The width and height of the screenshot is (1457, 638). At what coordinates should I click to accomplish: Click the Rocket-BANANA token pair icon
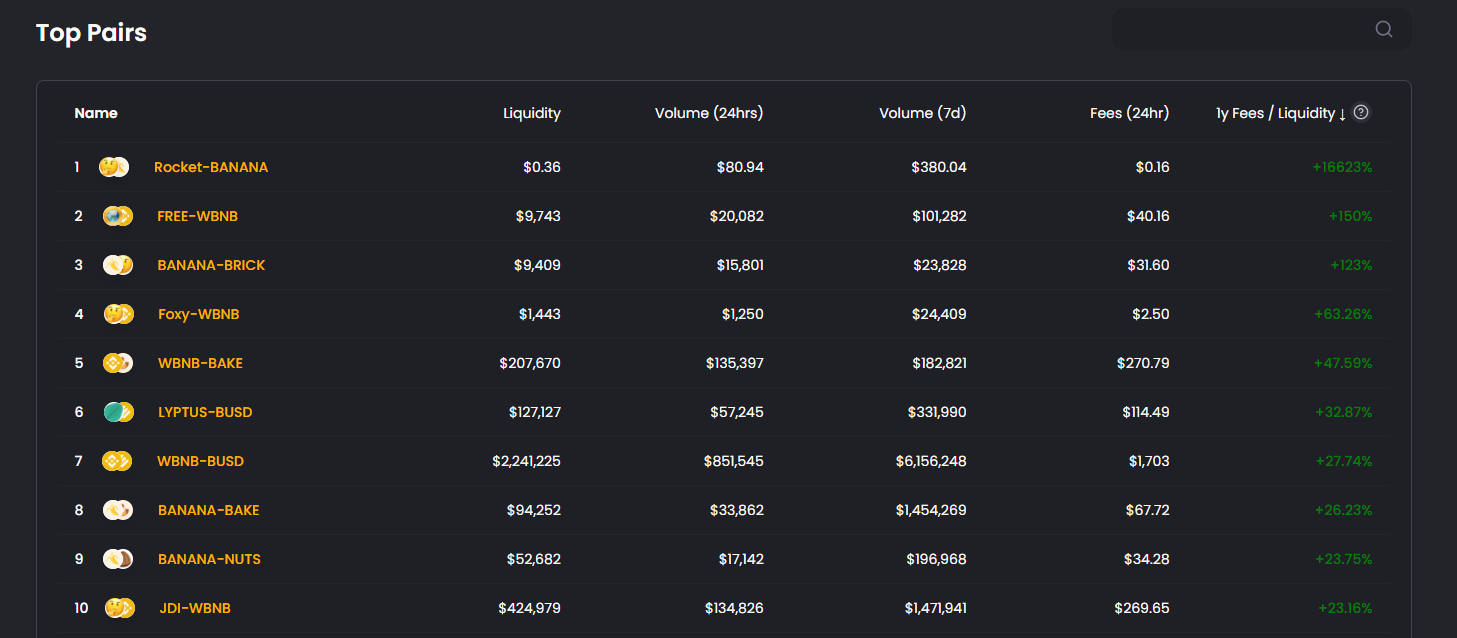(114, 167)
